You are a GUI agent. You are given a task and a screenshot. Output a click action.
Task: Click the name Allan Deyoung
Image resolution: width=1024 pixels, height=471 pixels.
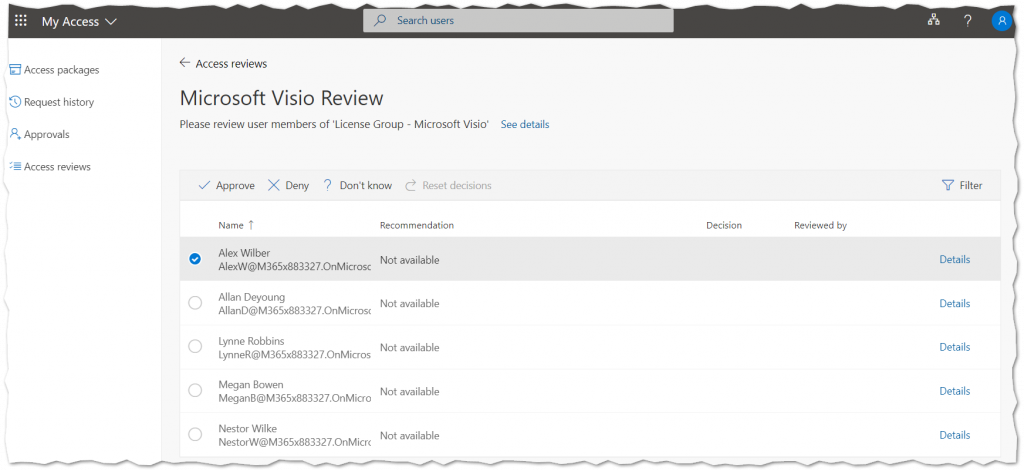251,297
